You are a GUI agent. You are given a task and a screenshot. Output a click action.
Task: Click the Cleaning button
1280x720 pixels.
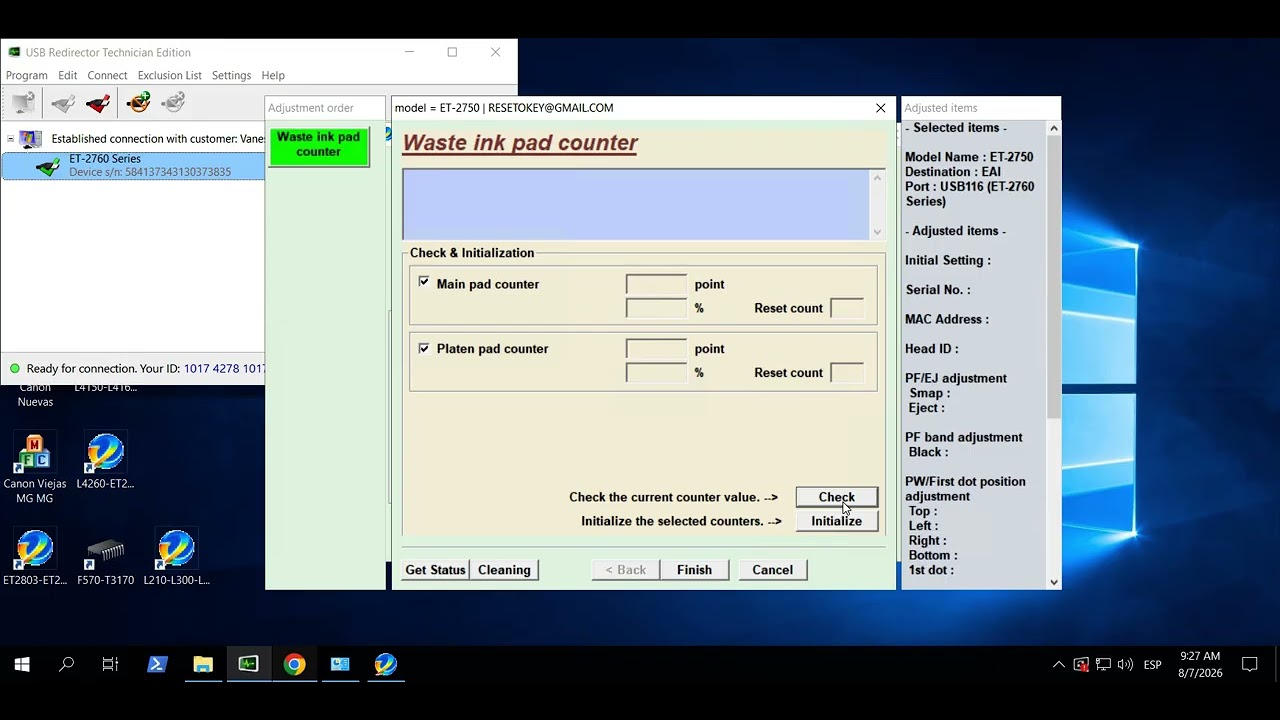pos(504,570)
